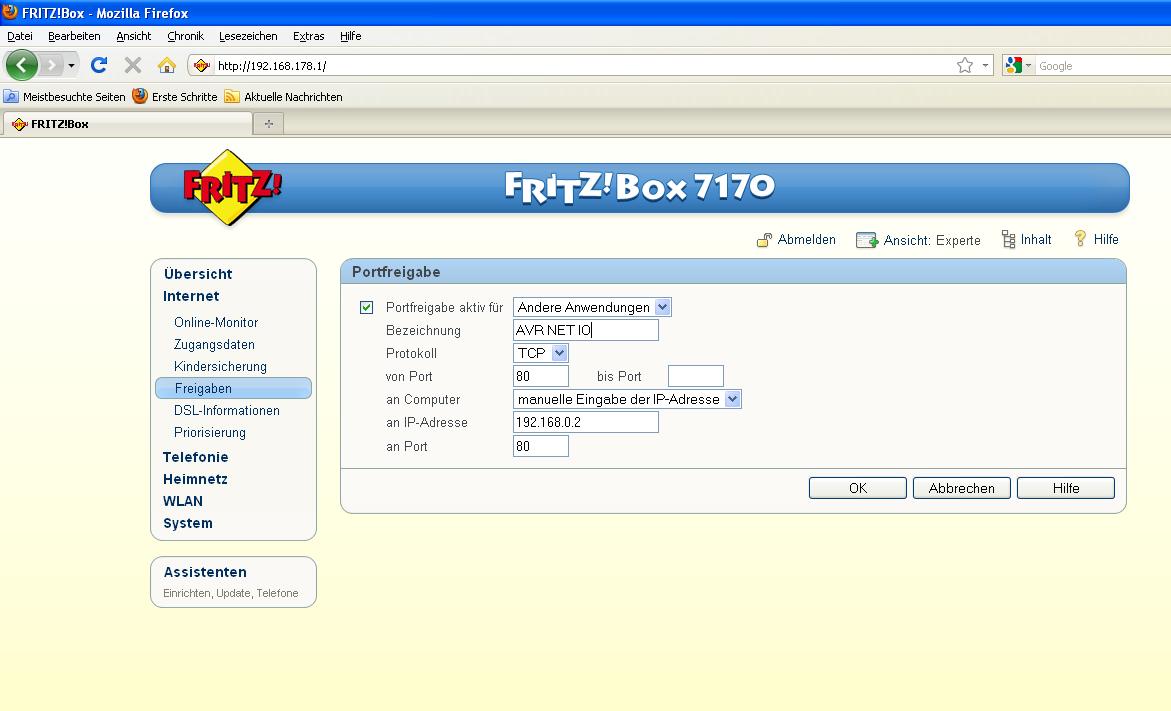Open Kindersicherung in sidebar
The height and width of the screenshot is (711, 1171).
220,367
